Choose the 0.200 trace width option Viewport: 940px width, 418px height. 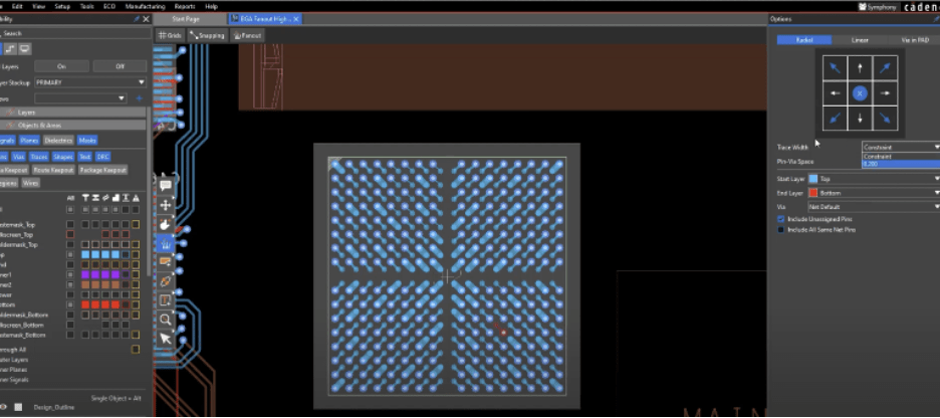tap(901, 164)
